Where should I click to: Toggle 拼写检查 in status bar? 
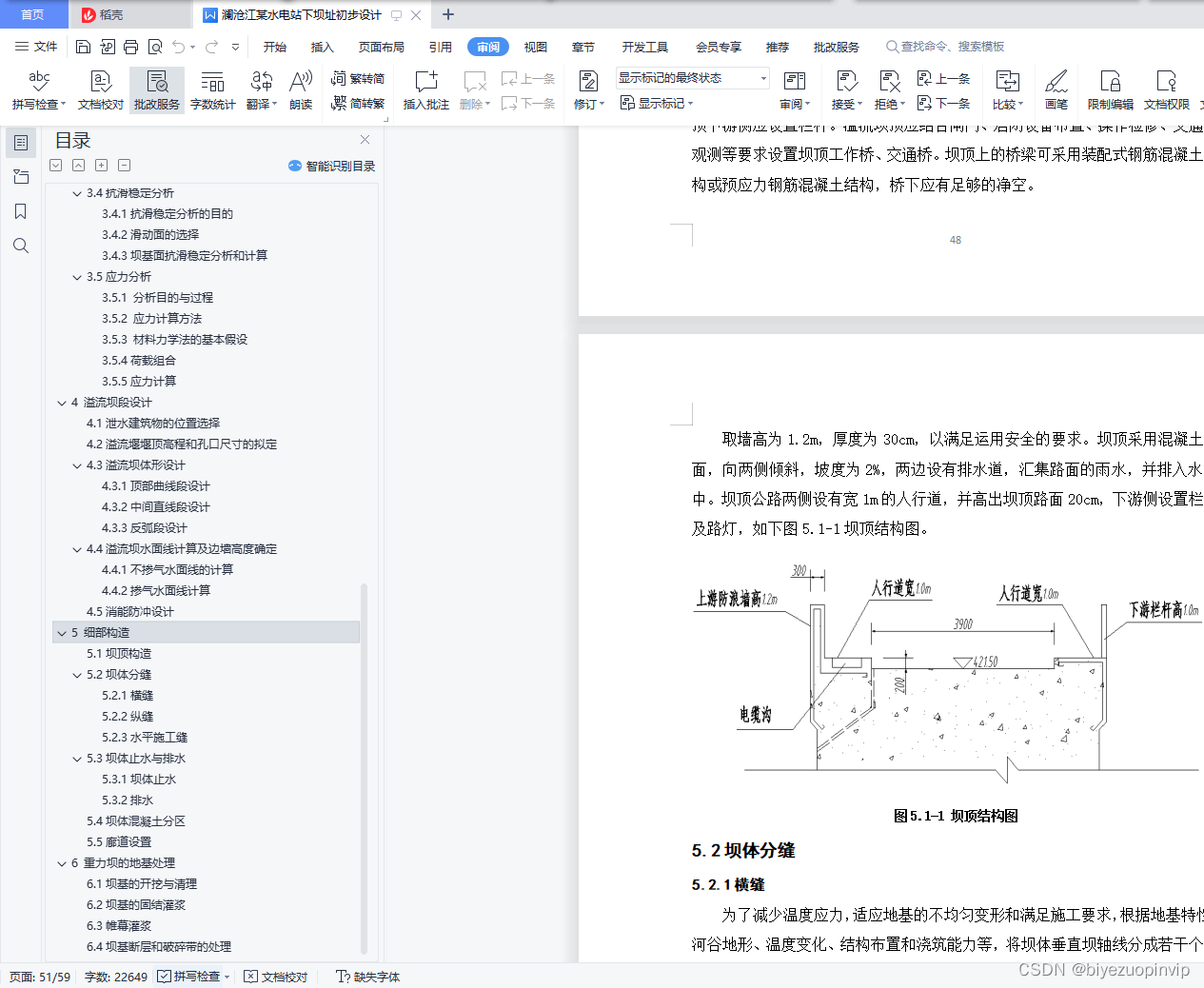[x=194, y=977]
